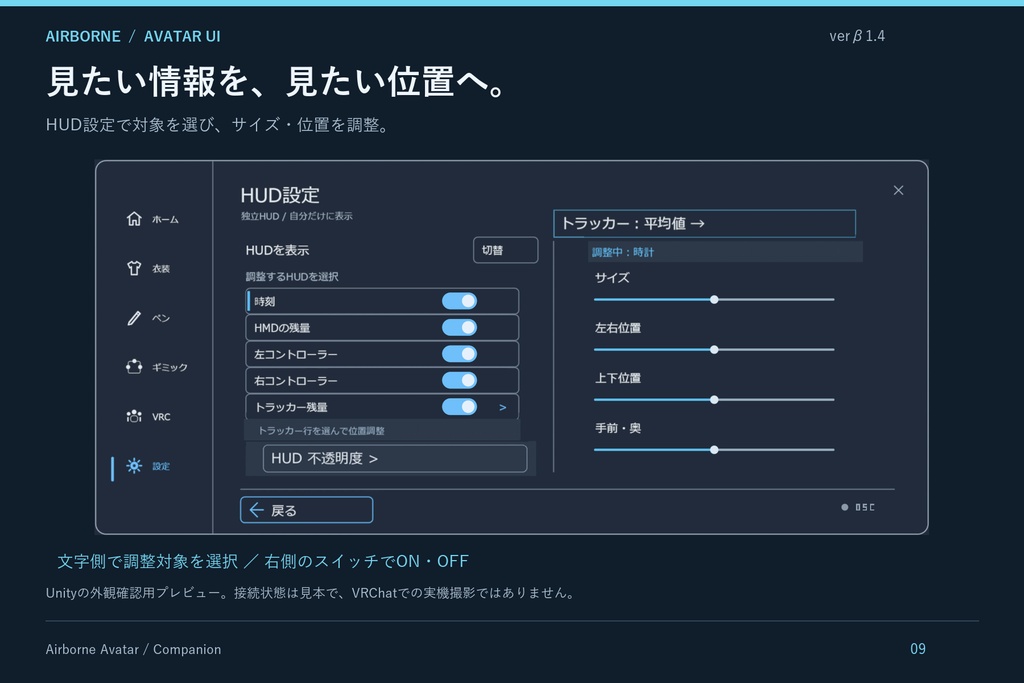Go back with the 戻る button

pos(306,510)
